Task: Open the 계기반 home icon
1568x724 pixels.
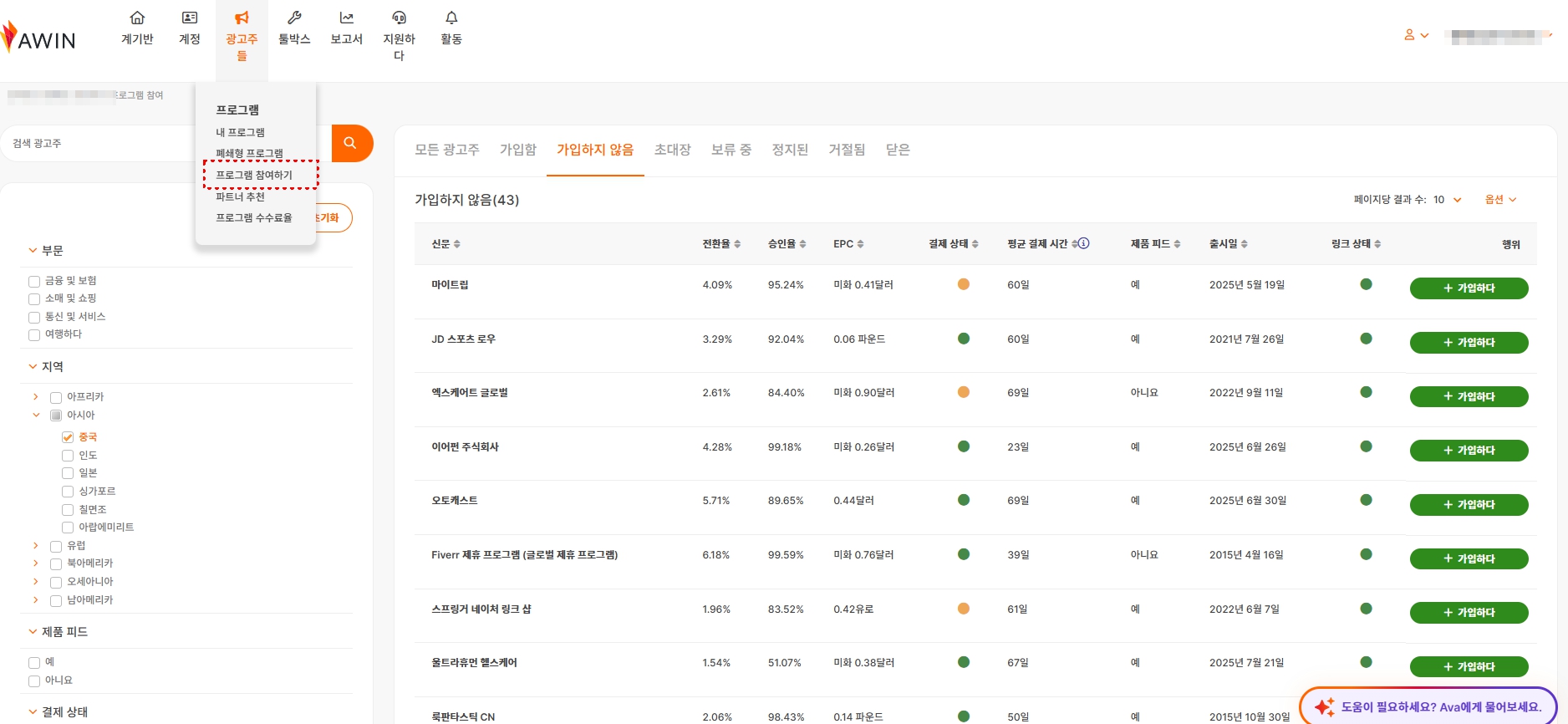Action: coord(137,18)
